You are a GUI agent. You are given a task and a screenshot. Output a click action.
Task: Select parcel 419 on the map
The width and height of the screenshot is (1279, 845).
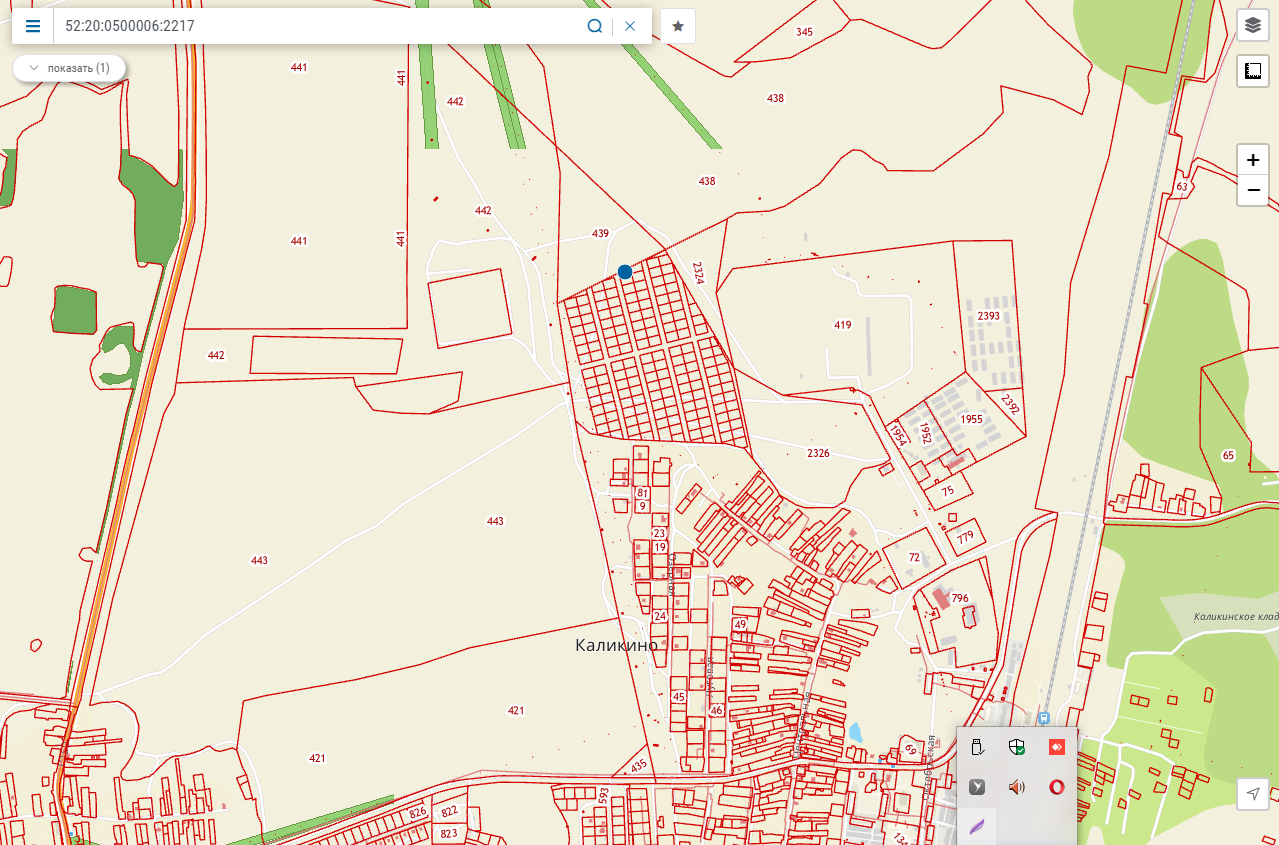point(842,325)
